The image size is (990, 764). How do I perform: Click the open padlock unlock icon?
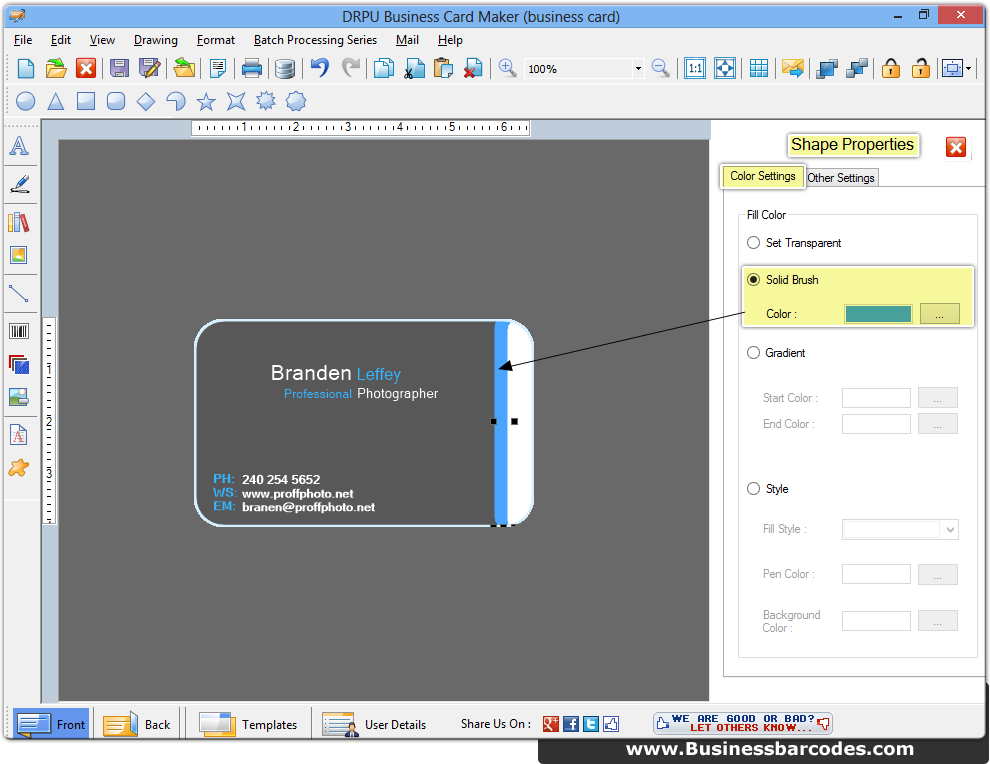click(921, 68)
